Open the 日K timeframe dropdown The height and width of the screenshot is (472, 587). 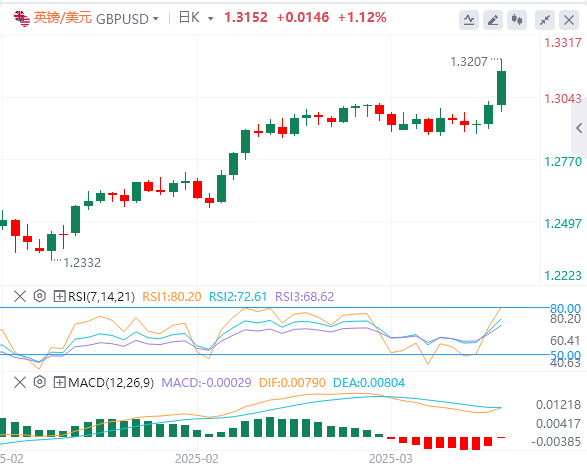coord(196,18)
